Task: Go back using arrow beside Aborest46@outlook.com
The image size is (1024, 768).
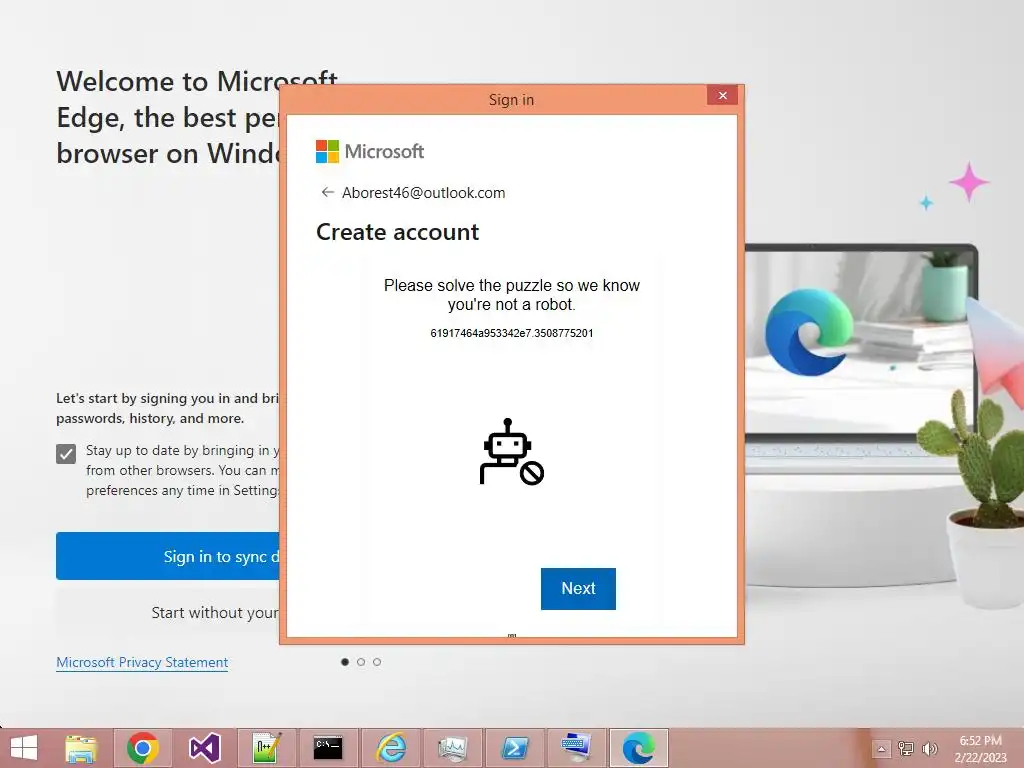Action: [328, 192]
